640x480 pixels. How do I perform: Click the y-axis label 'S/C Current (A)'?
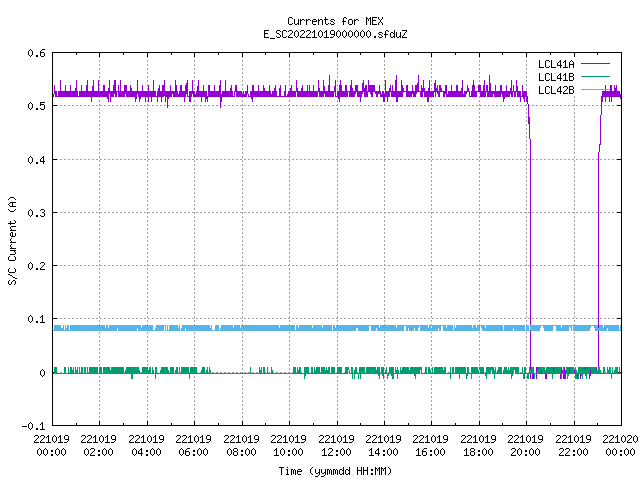click(x=12, y=240)
